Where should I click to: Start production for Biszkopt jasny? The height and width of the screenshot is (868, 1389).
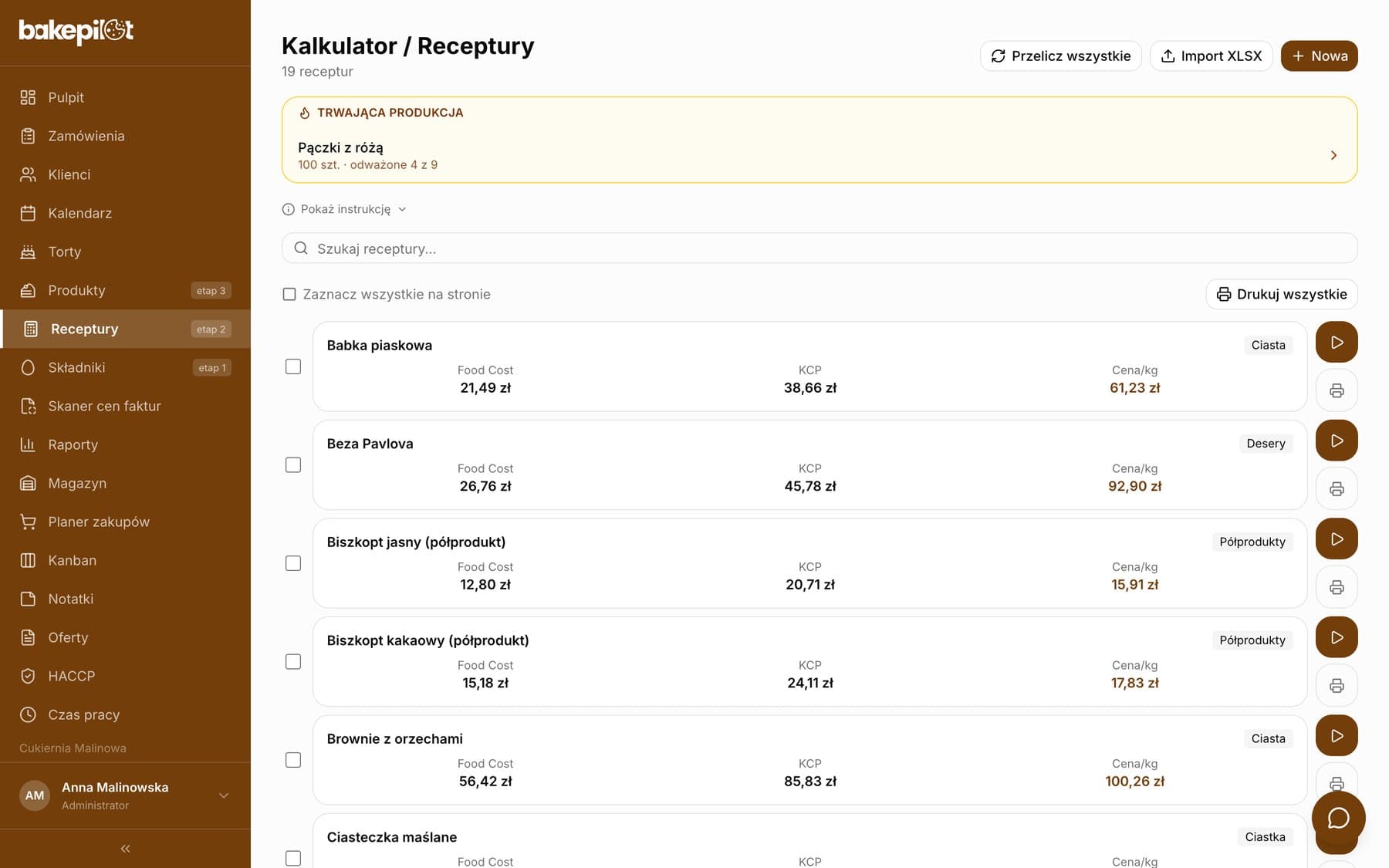click(1337, 539)
